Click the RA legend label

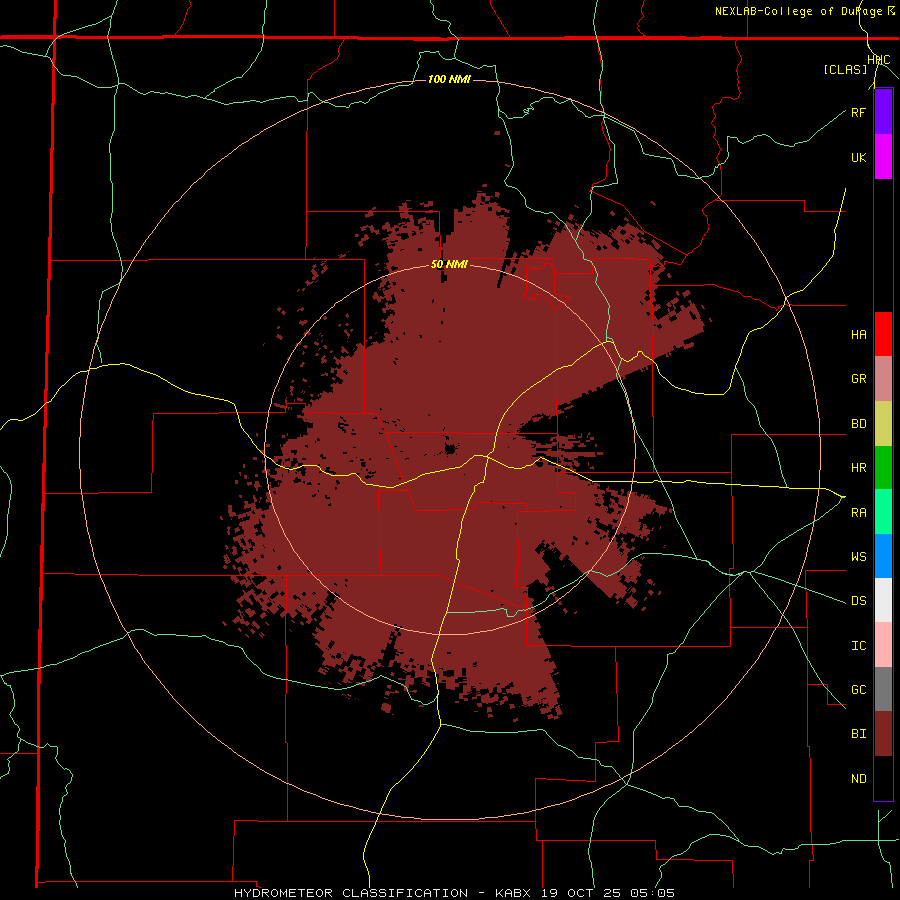858,513
